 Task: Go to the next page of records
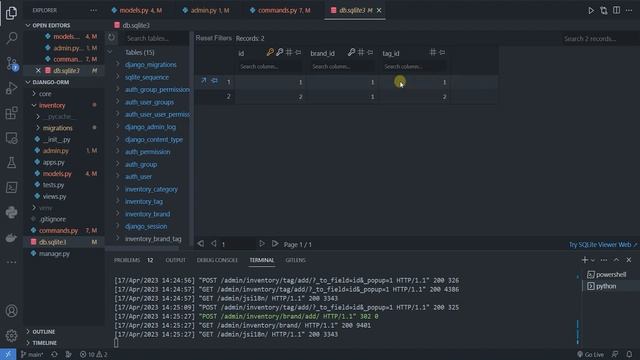(261, 244)
